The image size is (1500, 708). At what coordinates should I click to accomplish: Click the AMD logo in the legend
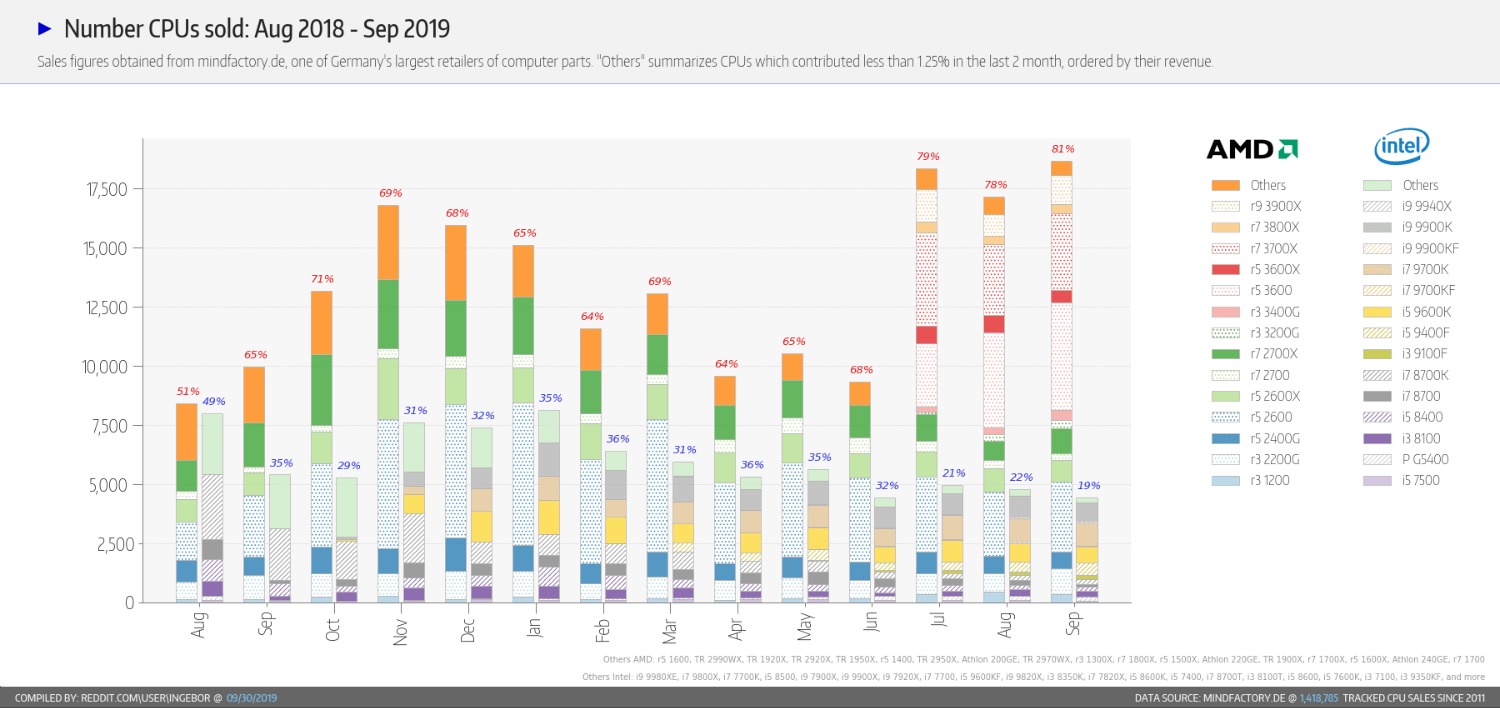[1252, 149]
